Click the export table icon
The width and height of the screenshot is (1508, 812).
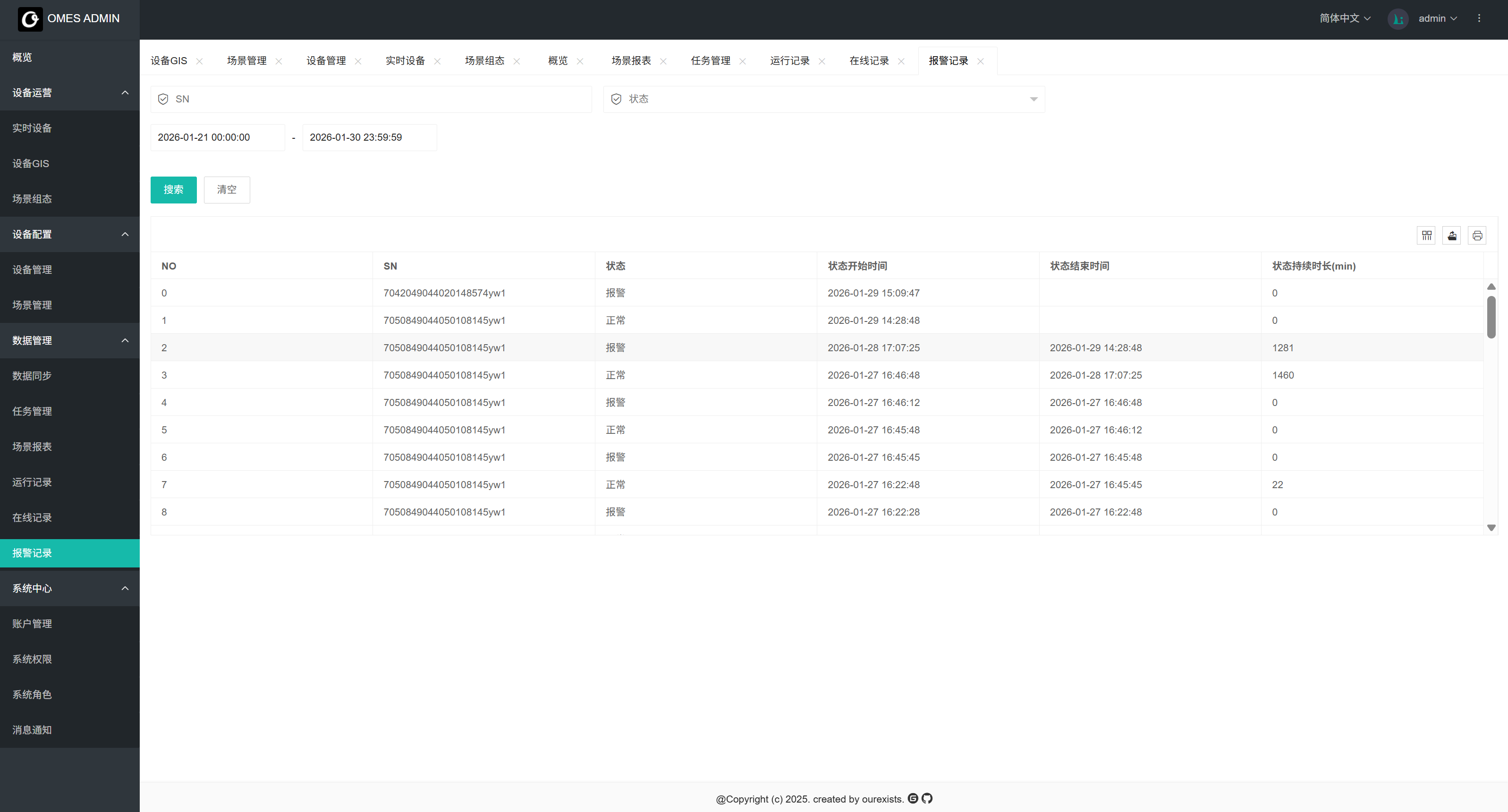click(1452, 236)
